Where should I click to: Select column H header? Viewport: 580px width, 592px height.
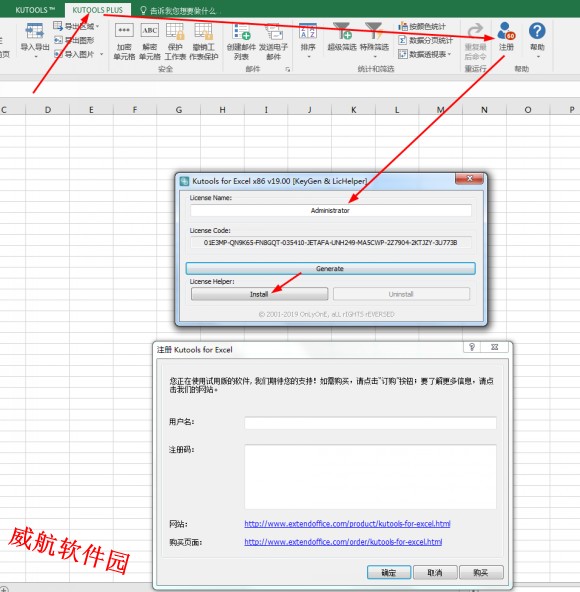click(x=222, y=110)
